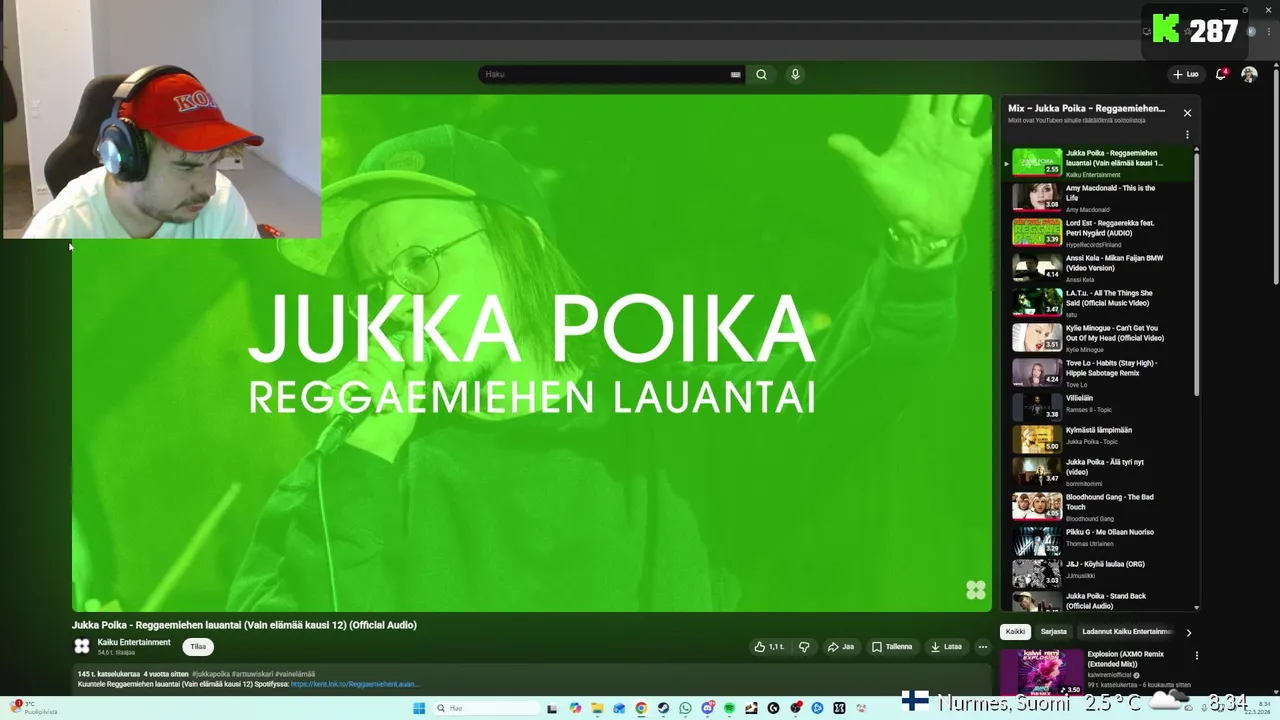Viewport: 1280px width, 720px height.
Task: Close the Mix playlist panel
Action: [1187, 113]
